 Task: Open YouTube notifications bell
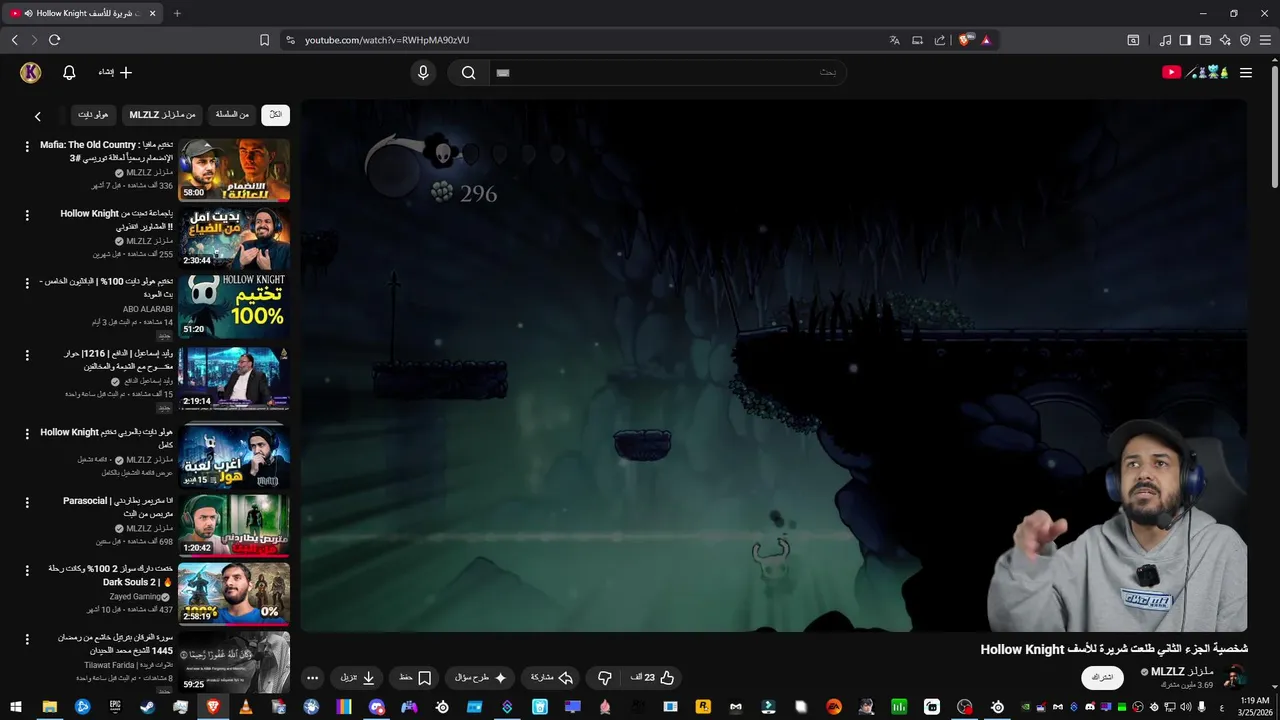69,72
